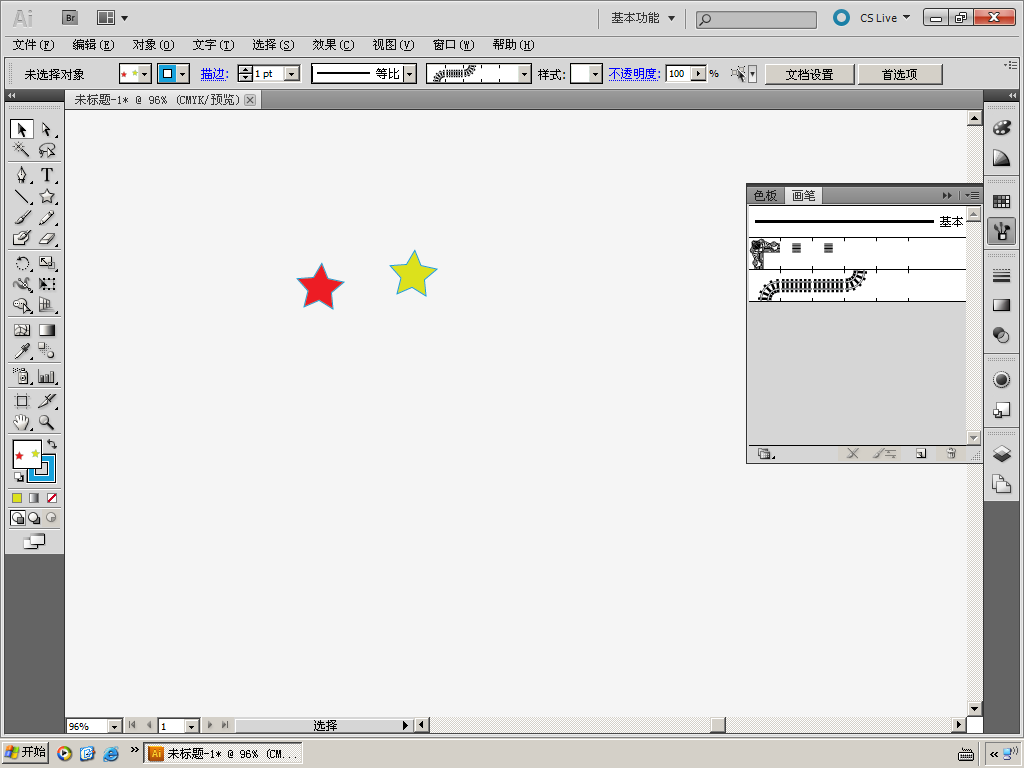The width and height of the screenshot is (1024, 768).
Task: Switch to the 色板 panel tab
Action: [765, 195]
